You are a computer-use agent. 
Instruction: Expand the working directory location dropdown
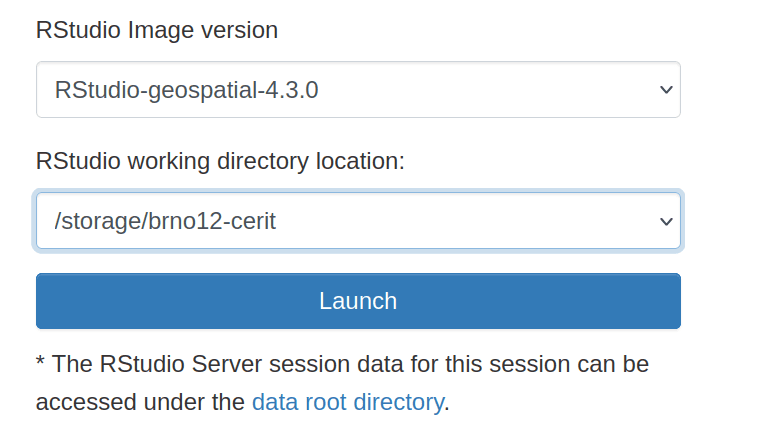click(x=357, y=221)
